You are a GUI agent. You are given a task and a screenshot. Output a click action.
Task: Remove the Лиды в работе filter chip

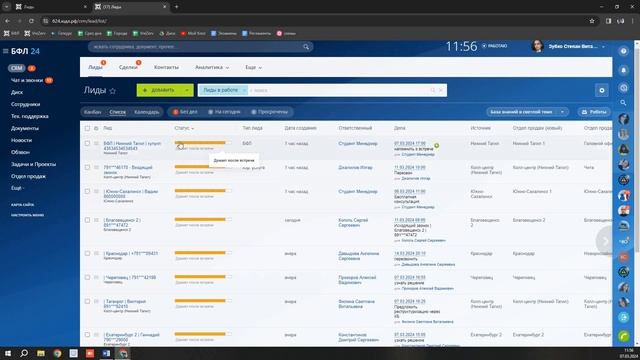244,90
